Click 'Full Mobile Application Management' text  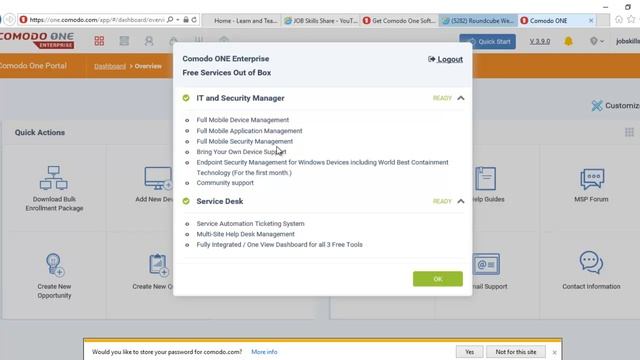[249, 131]
